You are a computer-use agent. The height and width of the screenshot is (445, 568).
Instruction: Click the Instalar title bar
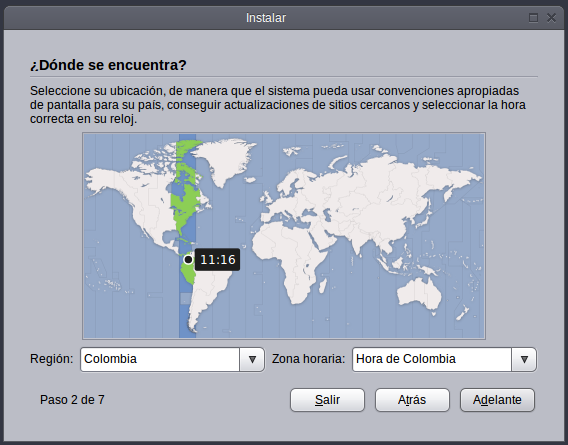coord(266,18)
